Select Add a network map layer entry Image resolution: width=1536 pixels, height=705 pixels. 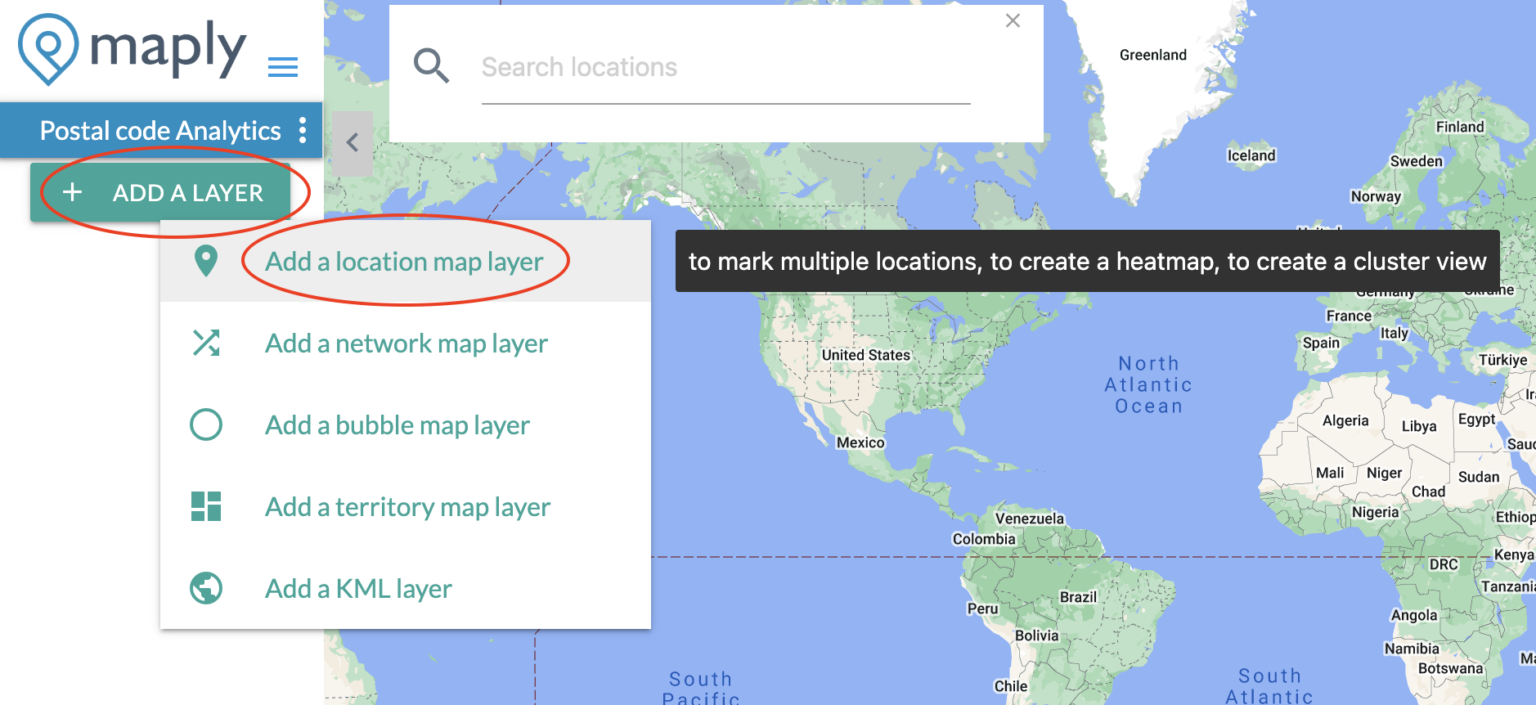coord(405,343)
